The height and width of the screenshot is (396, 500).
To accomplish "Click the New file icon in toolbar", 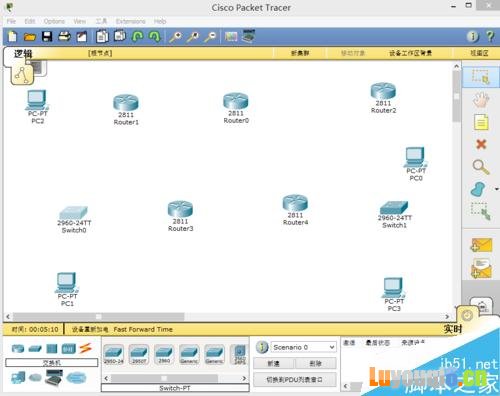I will [12, 36].
